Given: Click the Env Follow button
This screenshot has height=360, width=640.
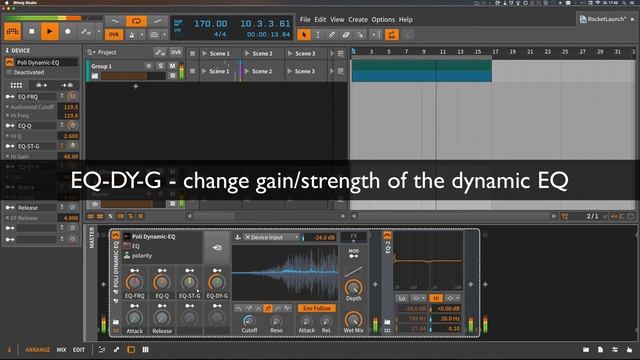Looking at the screenshot, I should tap(317, 309).
